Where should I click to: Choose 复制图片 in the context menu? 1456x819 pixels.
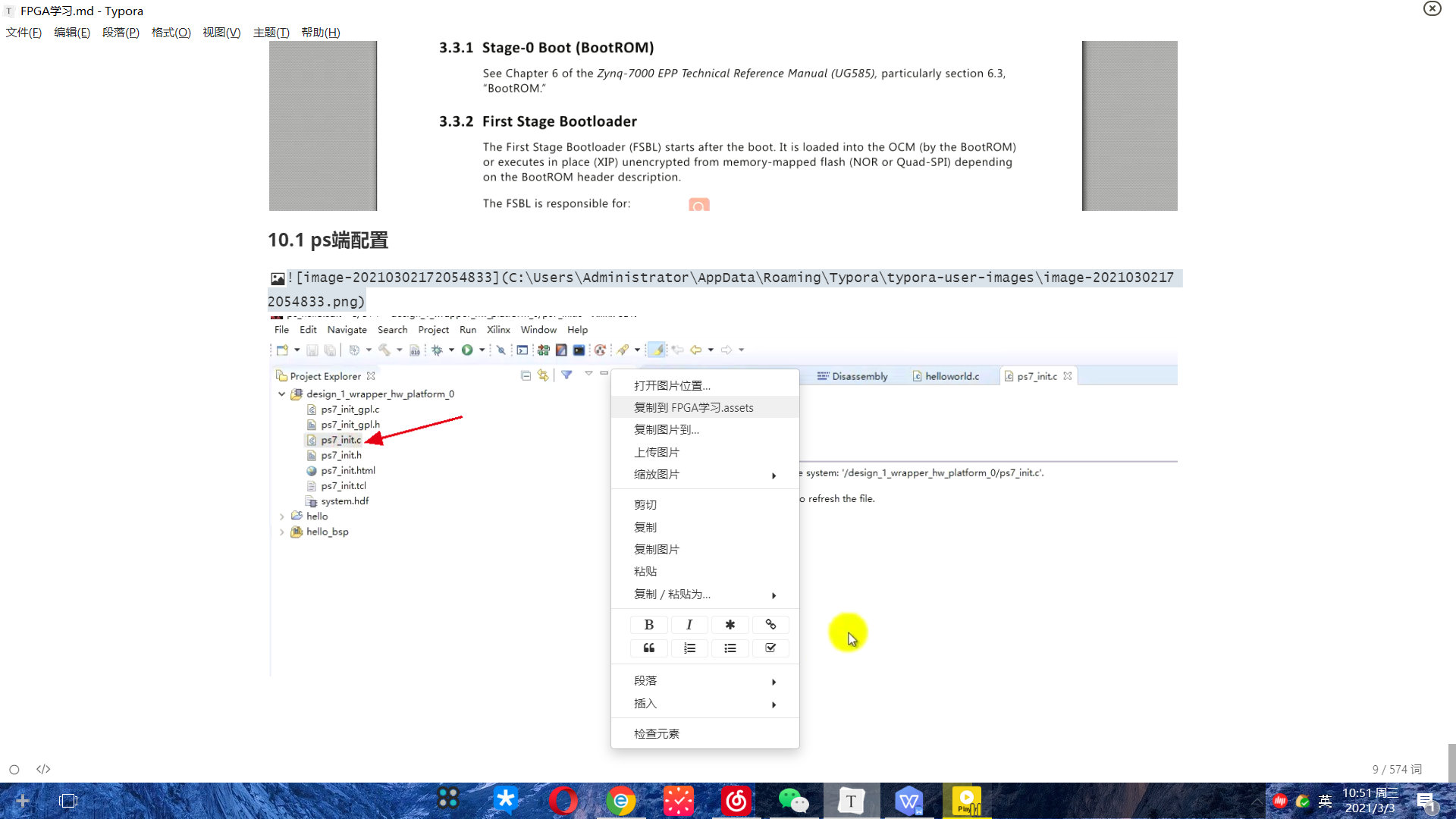click(704, 550)
